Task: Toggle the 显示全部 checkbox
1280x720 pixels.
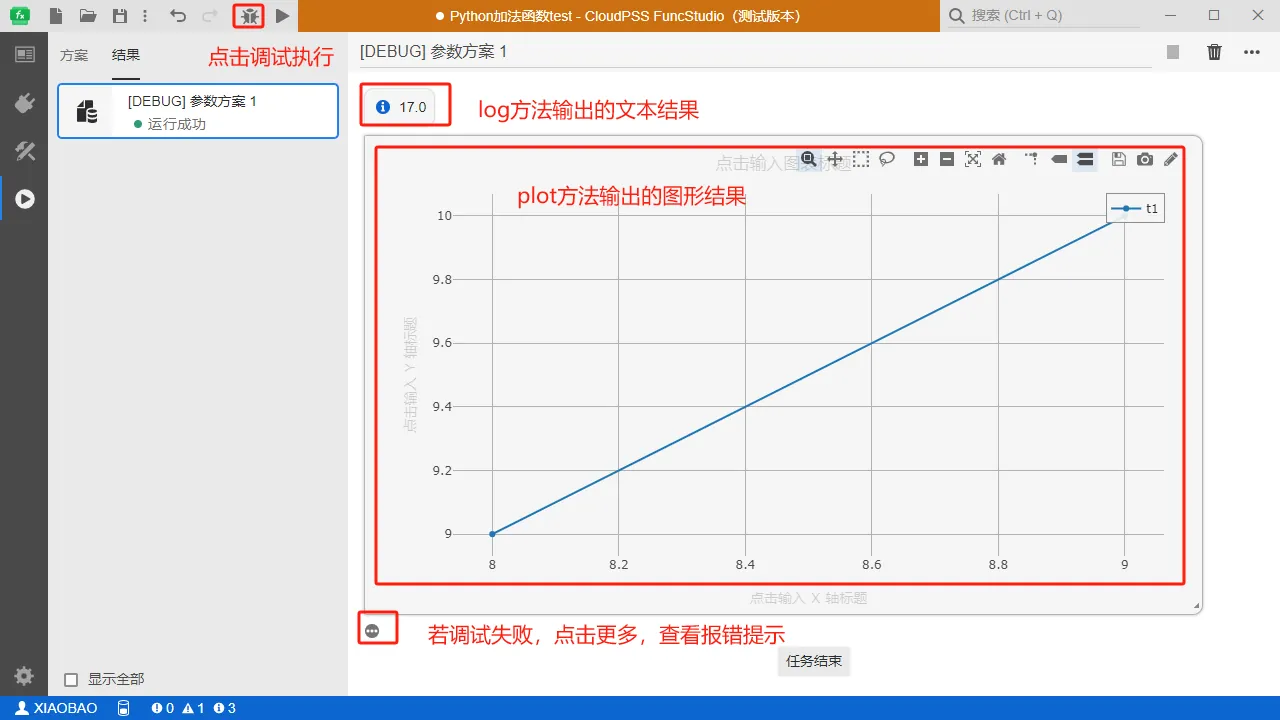Action: (71, 680)
